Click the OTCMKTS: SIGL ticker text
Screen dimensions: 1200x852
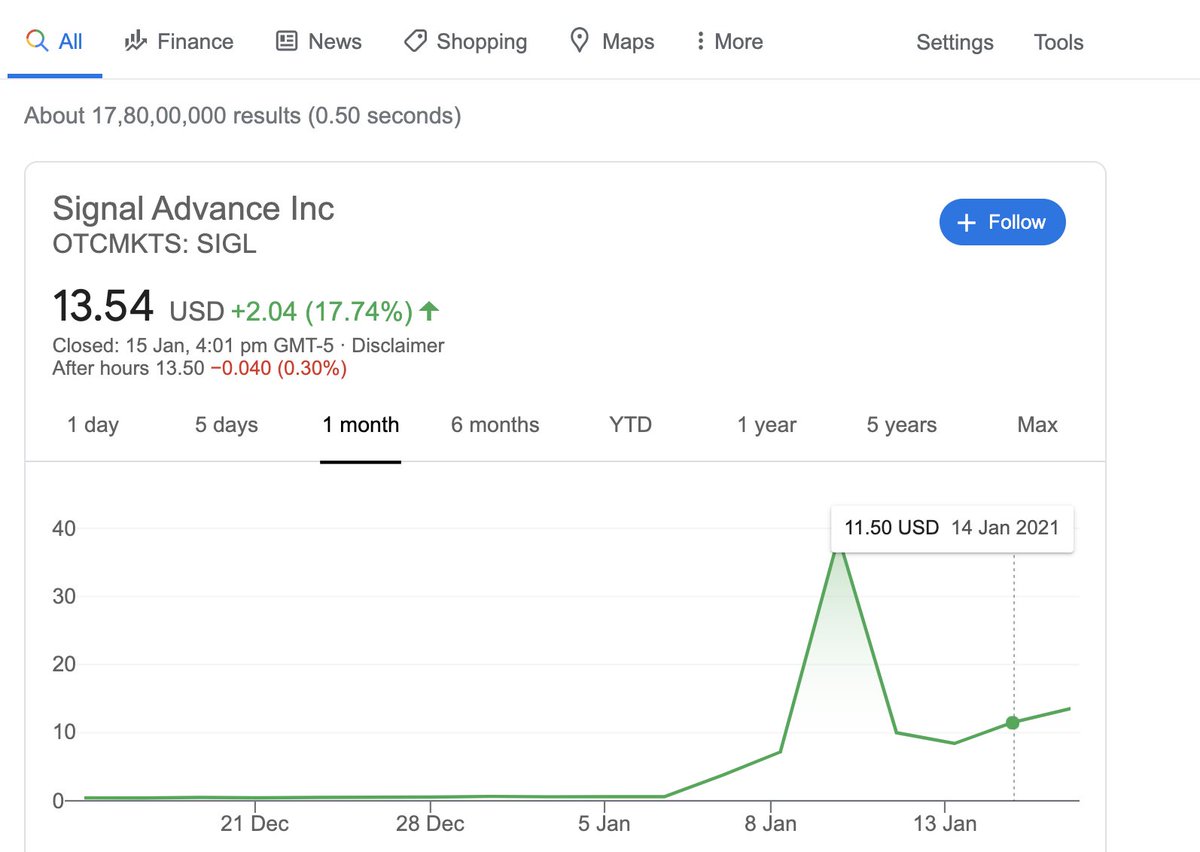(x=154, y=243)
